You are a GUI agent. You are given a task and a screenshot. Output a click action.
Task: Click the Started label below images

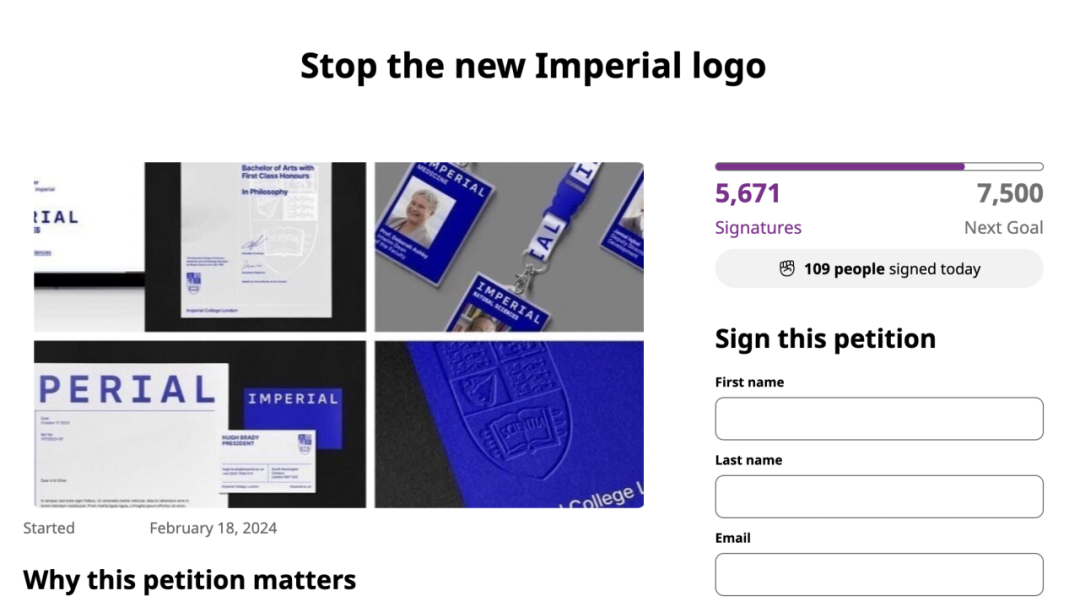point(49,528)
